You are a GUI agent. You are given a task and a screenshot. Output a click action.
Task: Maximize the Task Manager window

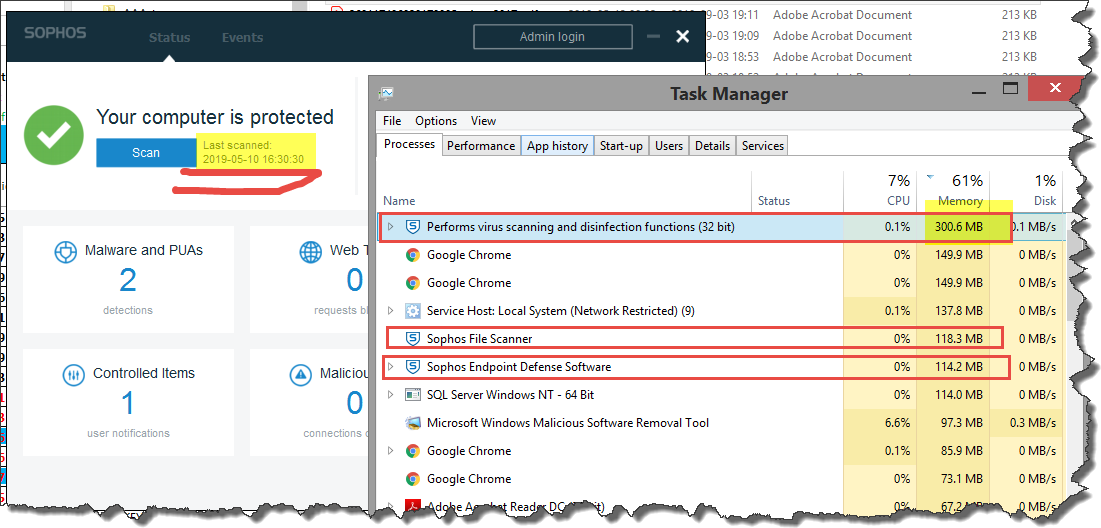coord(1010,88)
